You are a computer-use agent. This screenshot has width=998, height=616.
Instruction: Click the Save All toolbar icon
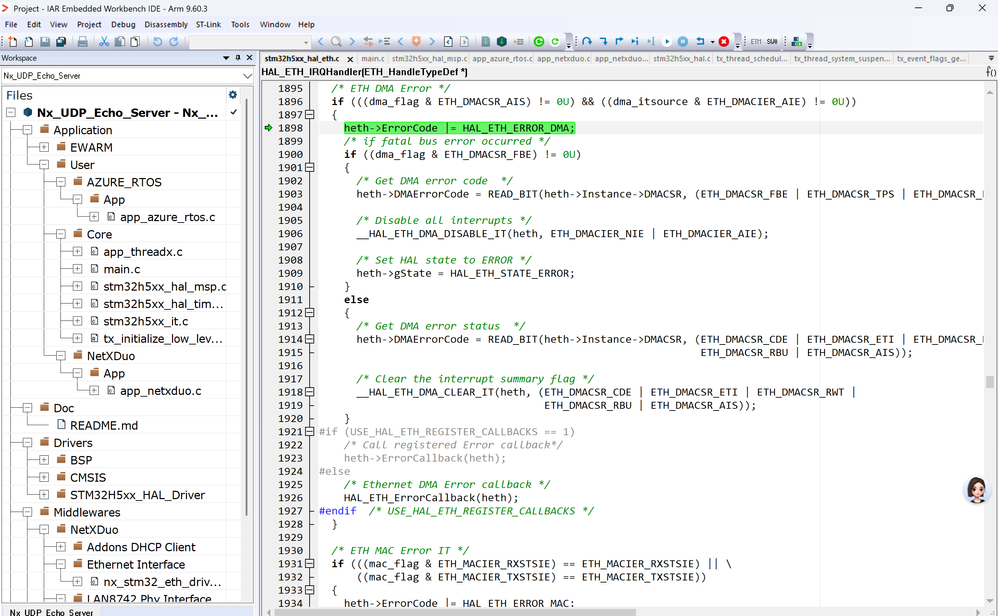pyautogui.click(x=61, y=42)
